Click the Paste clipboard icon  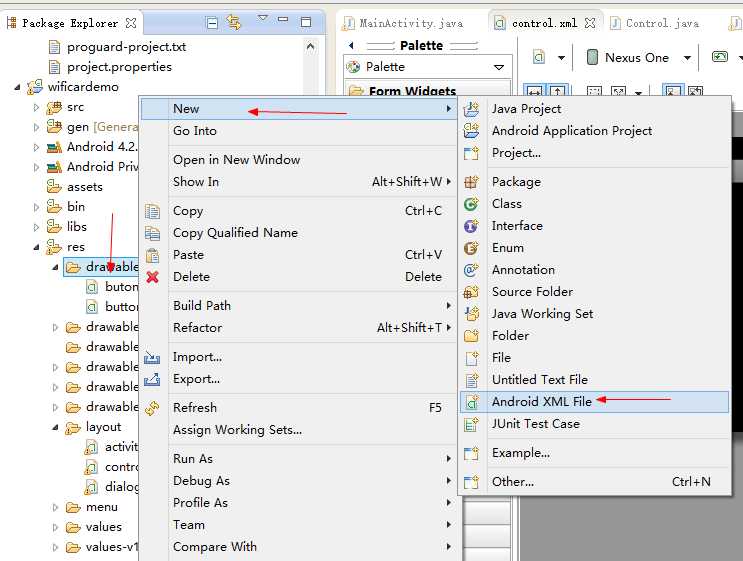coord(153,255)
